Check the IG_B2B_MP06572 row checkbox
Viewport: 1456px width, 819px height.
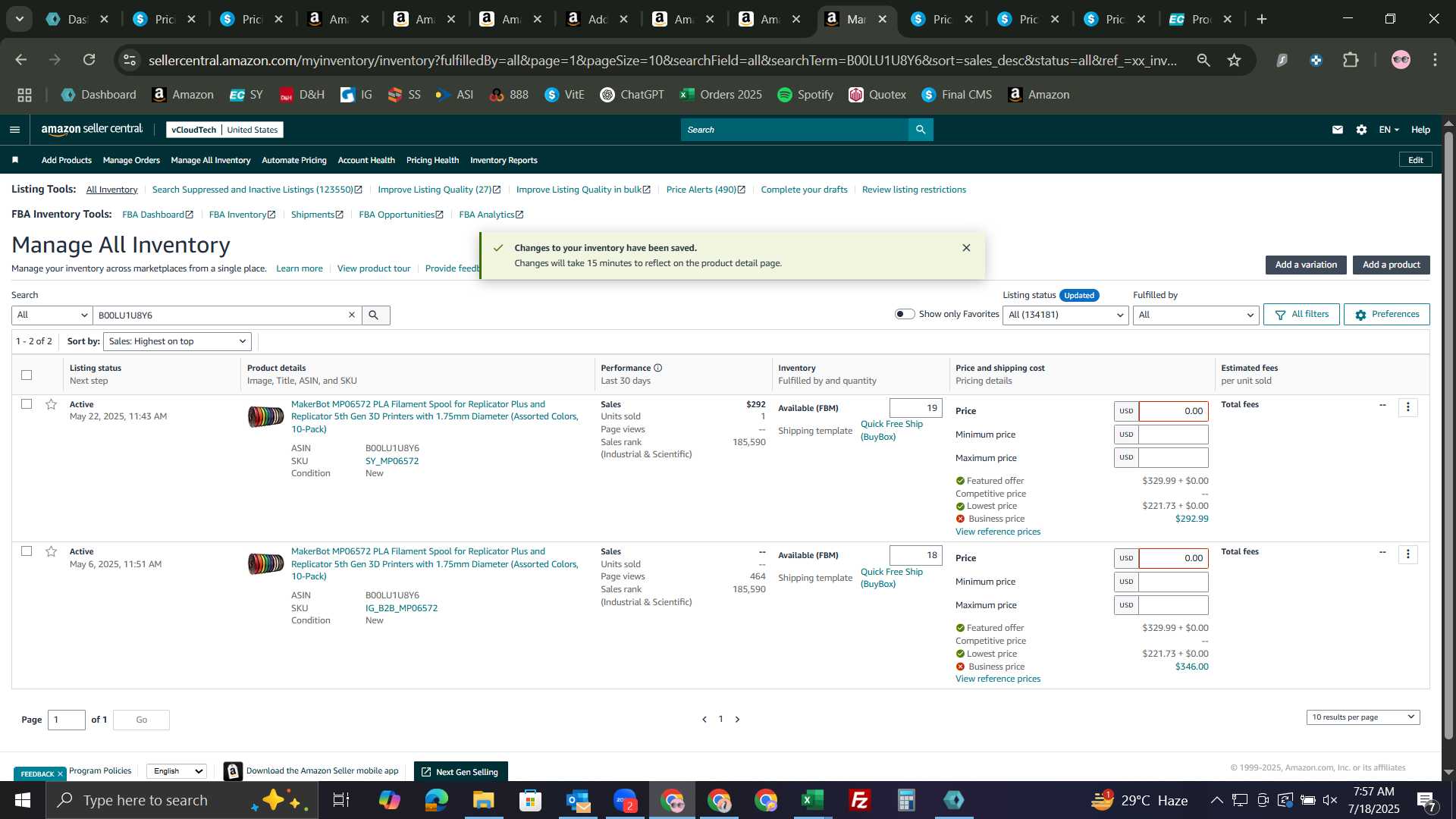[x=27, y=551]
